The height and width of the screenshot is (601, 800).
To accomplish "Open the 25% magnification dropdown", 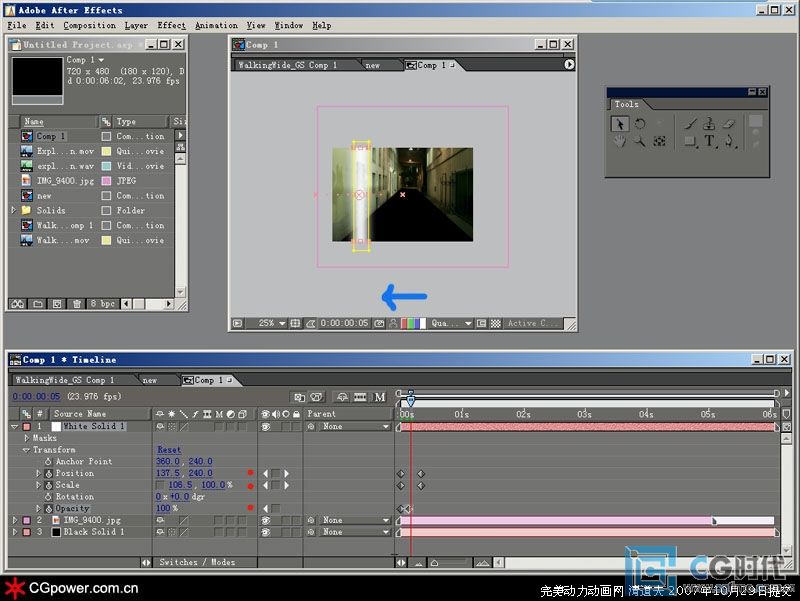I will [272, 323].
